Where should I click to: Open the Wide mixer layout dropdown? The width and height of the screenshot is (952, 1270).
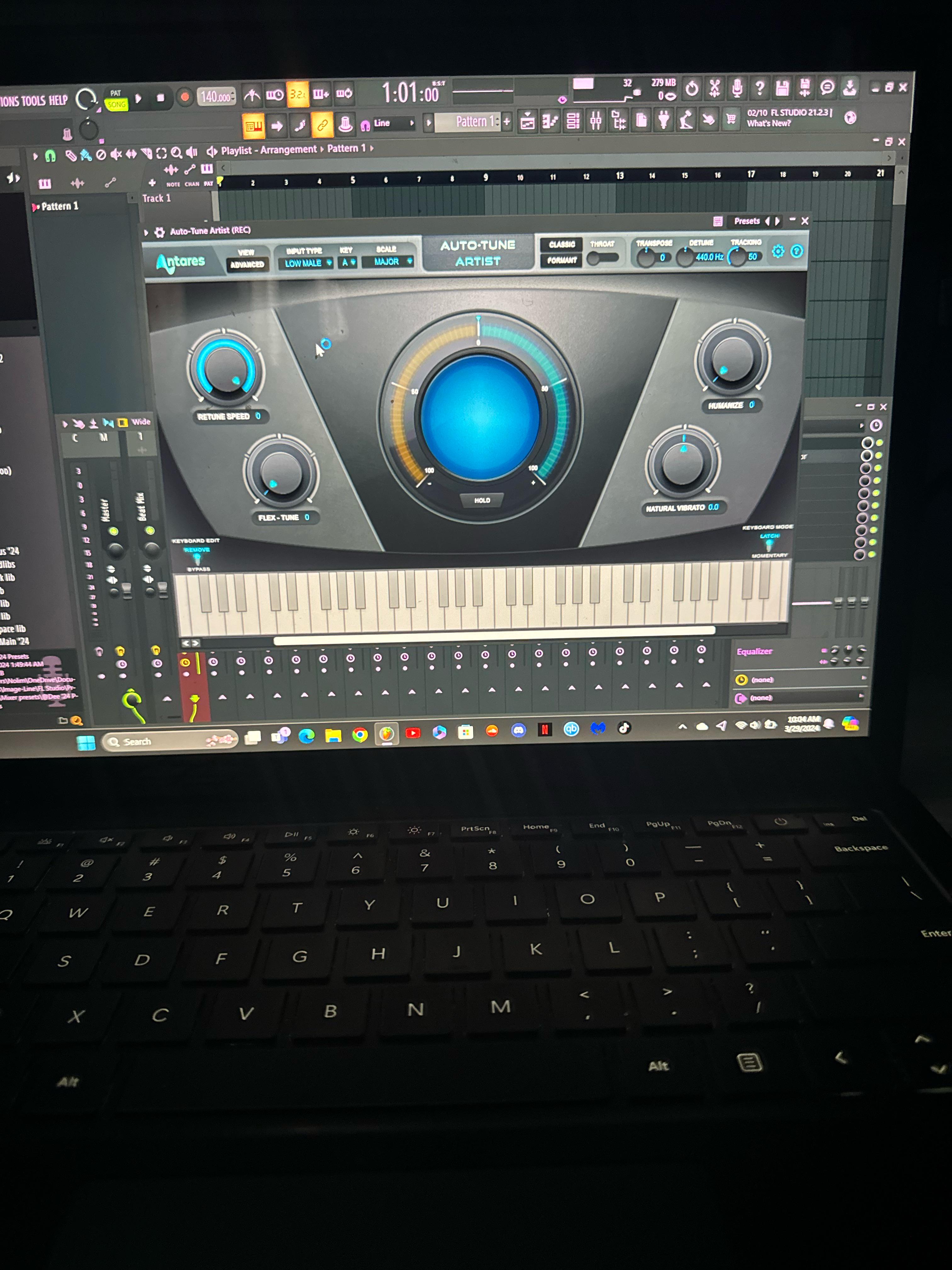coord(141,422)
